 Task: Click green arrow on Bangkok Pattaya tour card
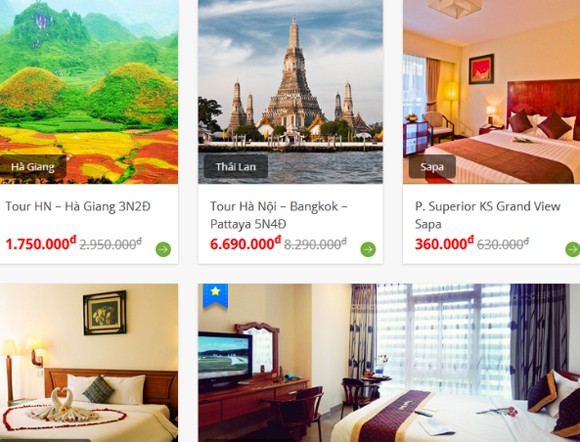pyautogui.click(x=368, y=249)
